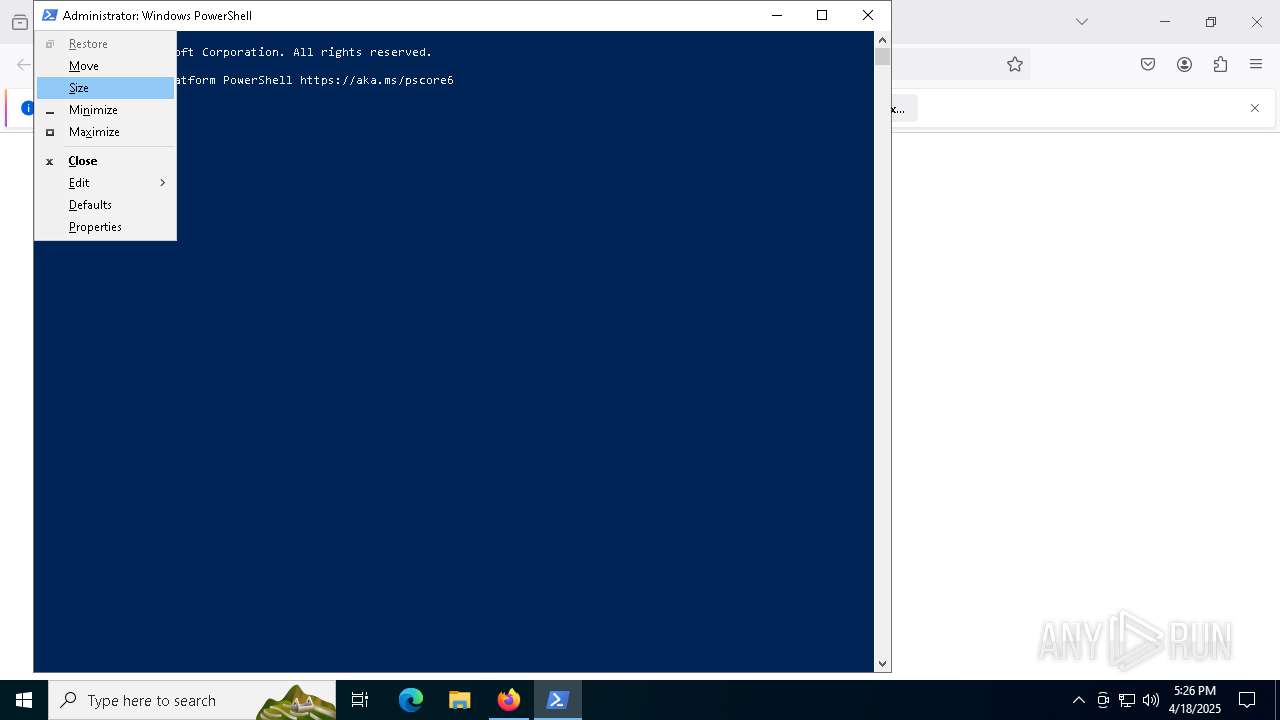Viewport: 1280px width, 720px height.
Task: Click the Firefox View icon
Action: [19, 22]
